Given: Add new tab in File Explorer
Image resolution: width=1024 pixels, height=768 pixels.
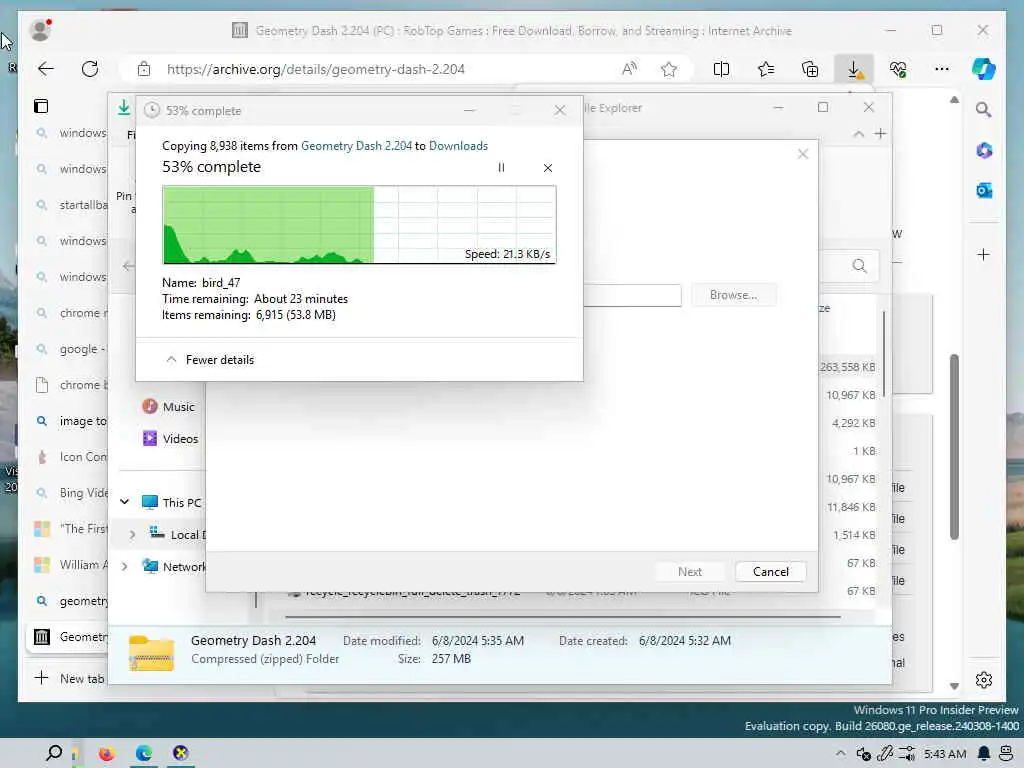Looking at the screenshot, I should (x=880, y=134).
